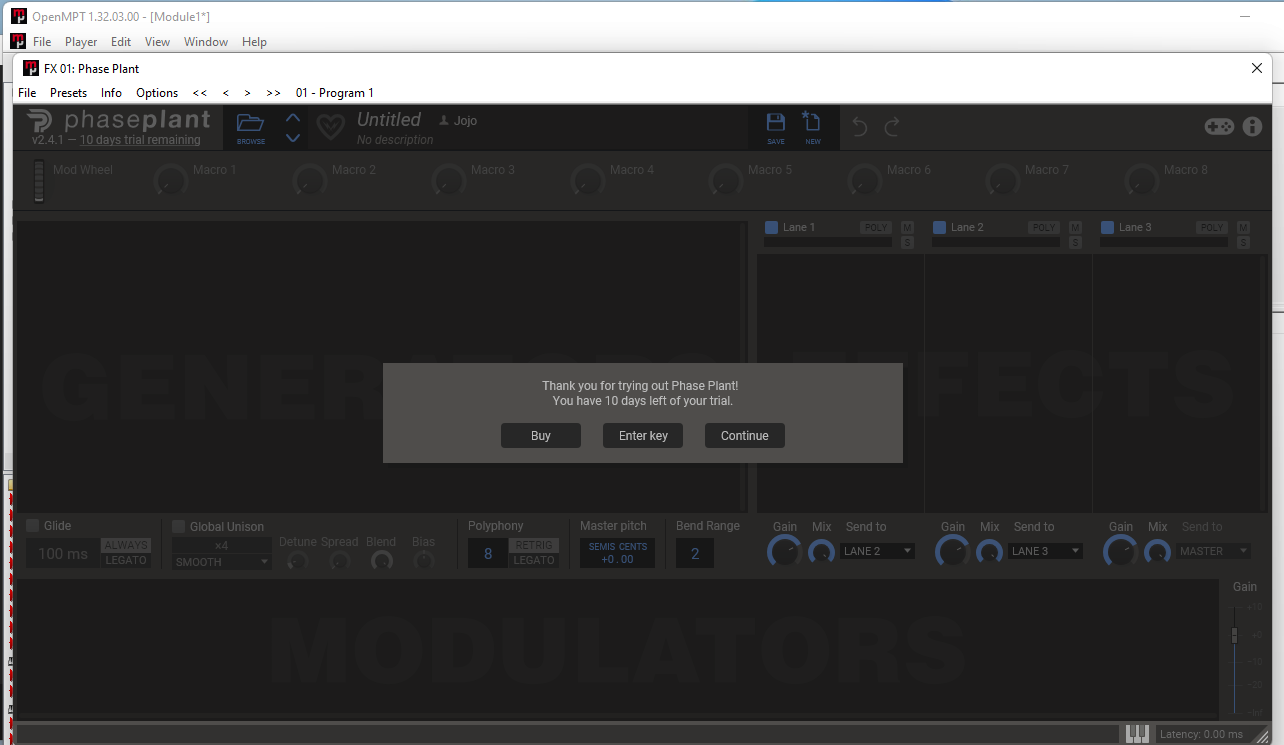Click the gamepad icon in header
The height and width of the screenshot is (745, 1284).
1218,126
